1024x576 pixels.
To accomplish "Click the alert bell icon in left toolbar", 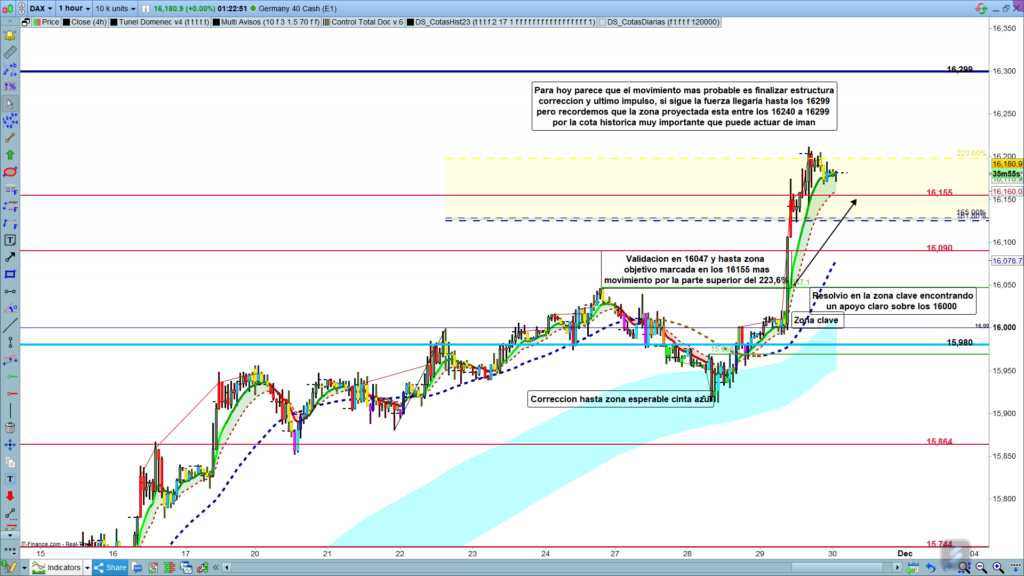I will [10, 36].
